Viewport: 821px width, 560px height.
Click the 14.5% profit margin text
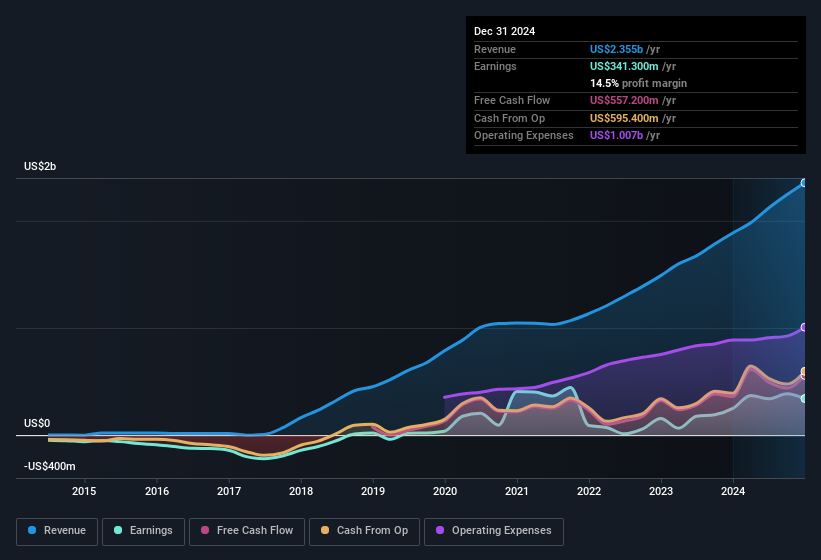coord(638,83)
